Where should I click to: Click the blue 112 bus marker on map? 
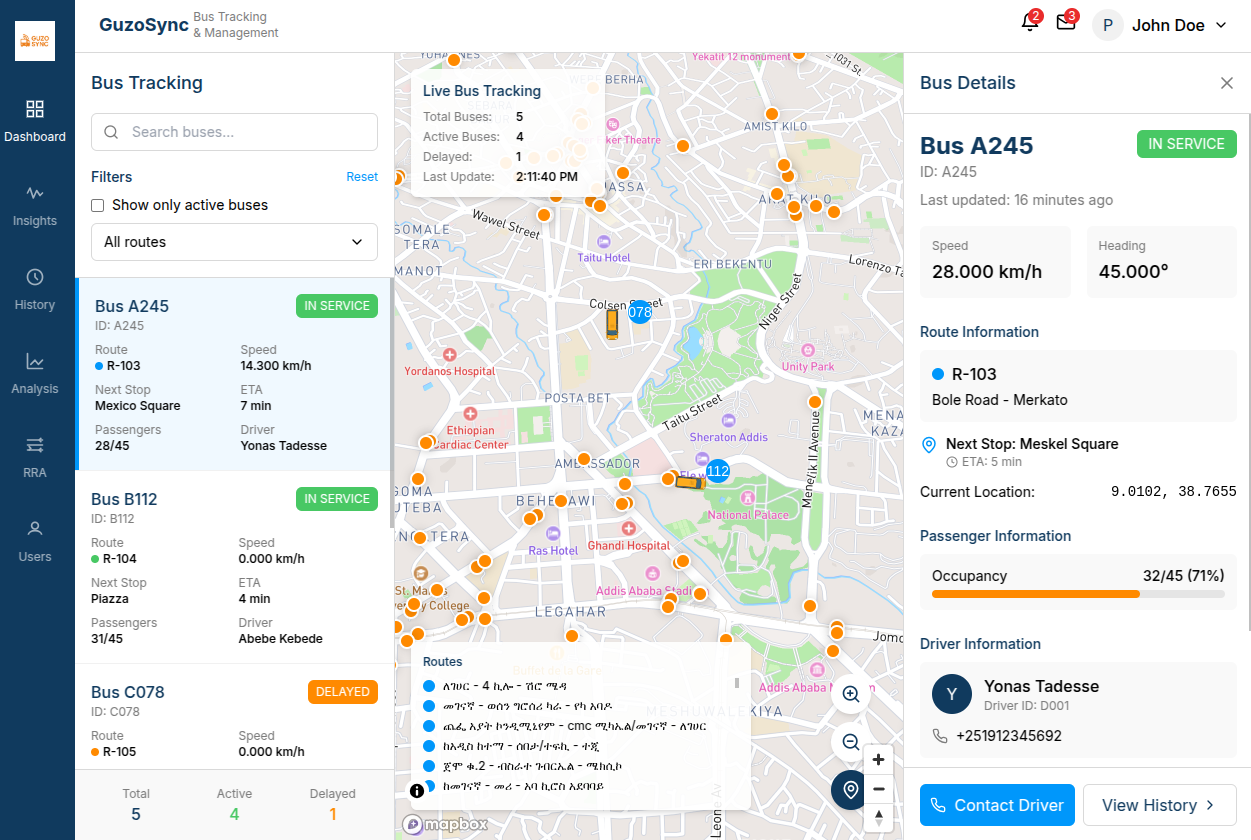[x=717, y=470]
